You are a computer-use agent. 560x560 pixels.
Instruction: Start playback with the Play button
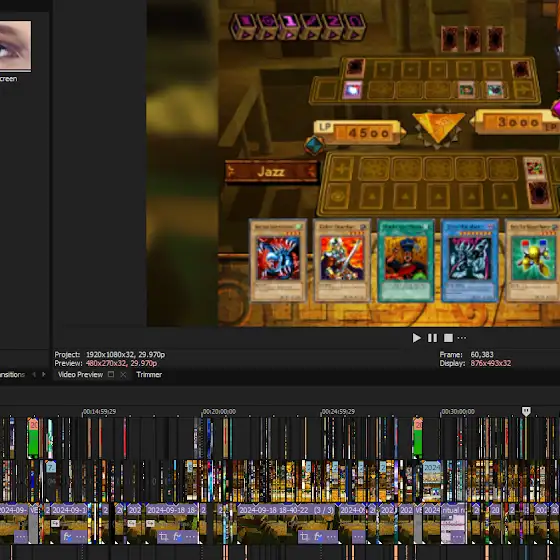coord(416,338)
